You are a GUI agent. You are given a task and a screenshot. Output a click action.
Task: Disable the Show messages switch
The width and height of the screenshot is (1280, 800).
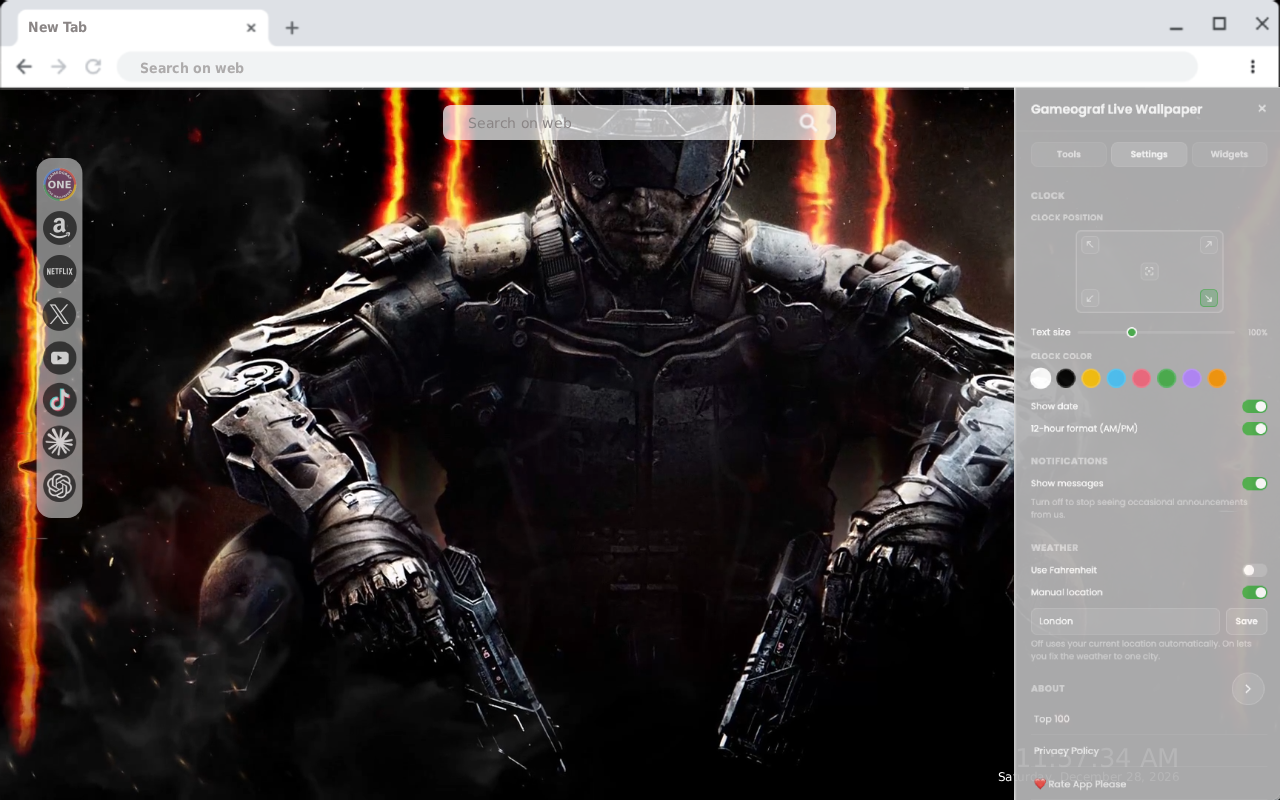pos(1254,483)
